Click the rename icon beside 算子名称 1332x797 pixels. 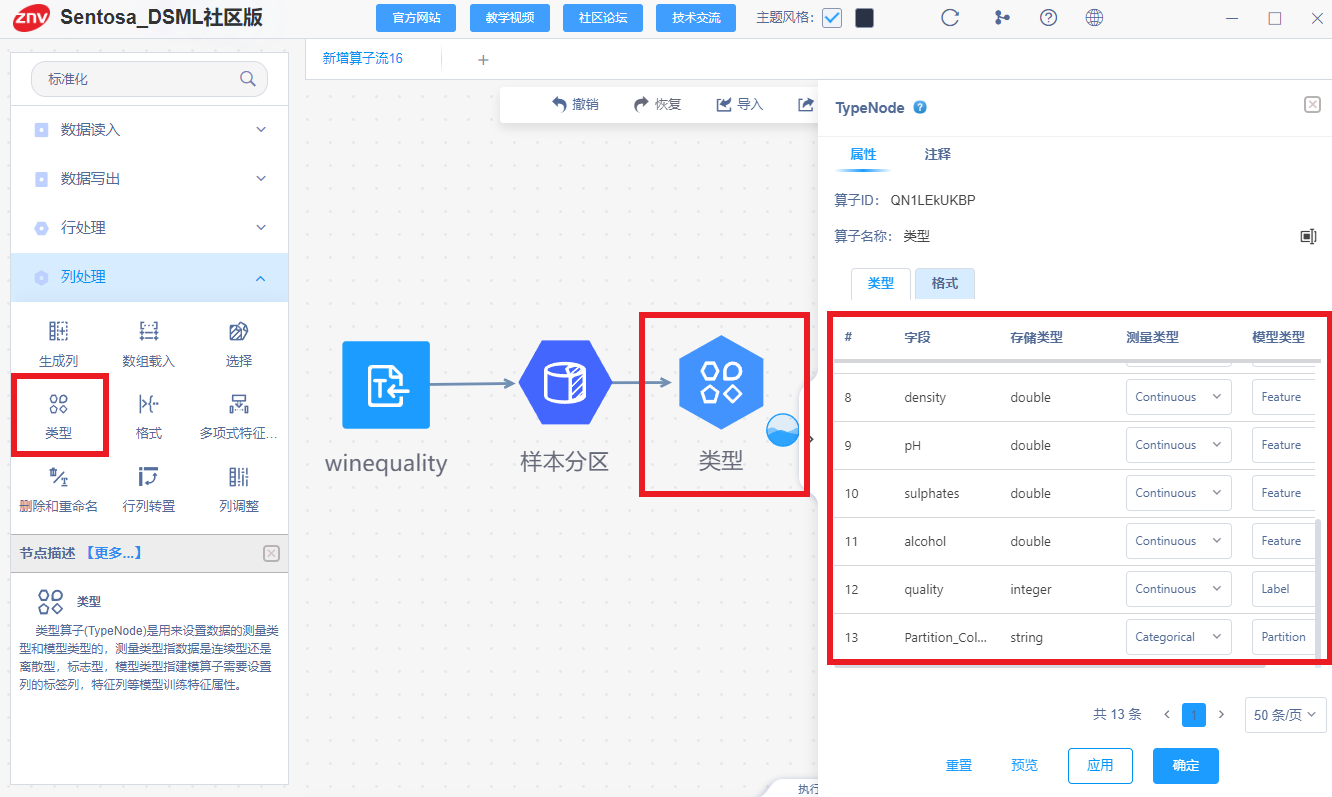pos(1308,236)
